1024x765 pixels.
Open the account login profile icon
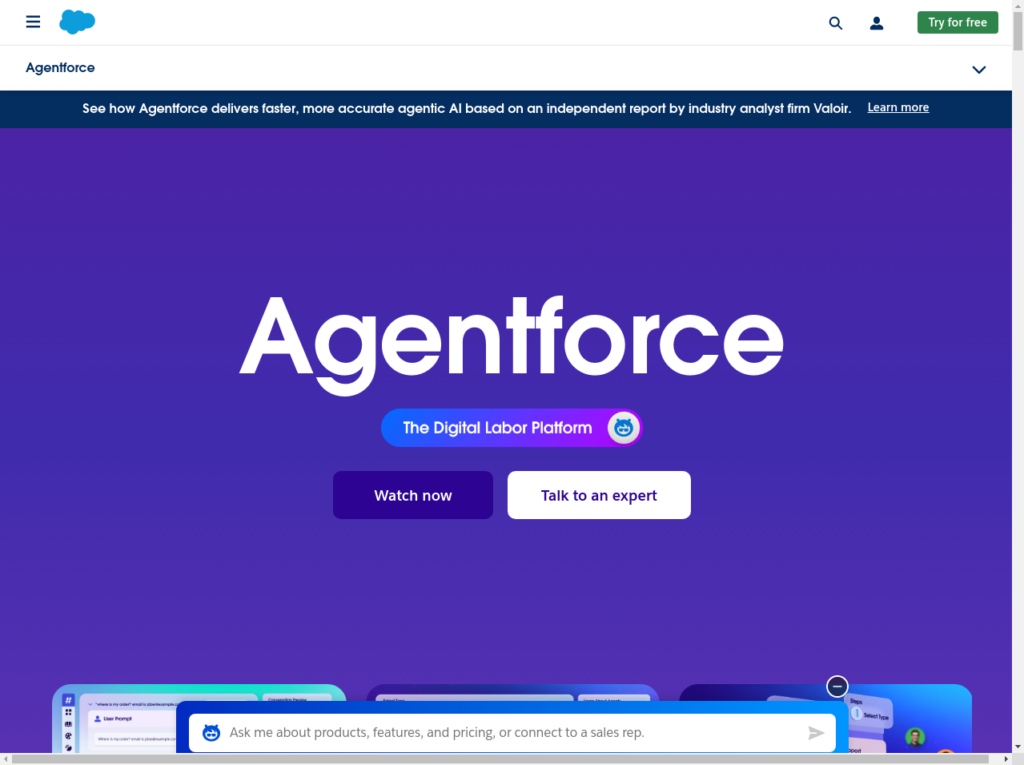876,24
